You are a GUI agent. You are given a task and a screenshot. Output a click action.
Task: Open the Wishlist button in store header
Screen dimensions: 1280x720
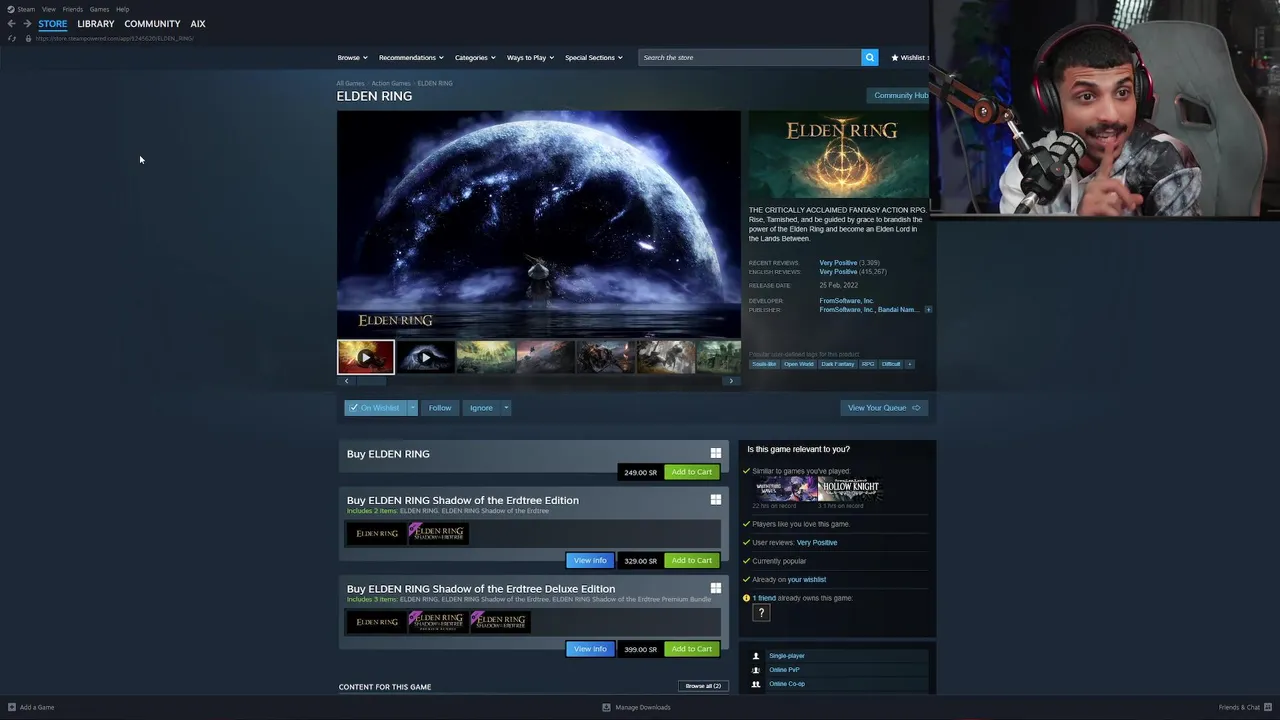[x=909, y=57]
